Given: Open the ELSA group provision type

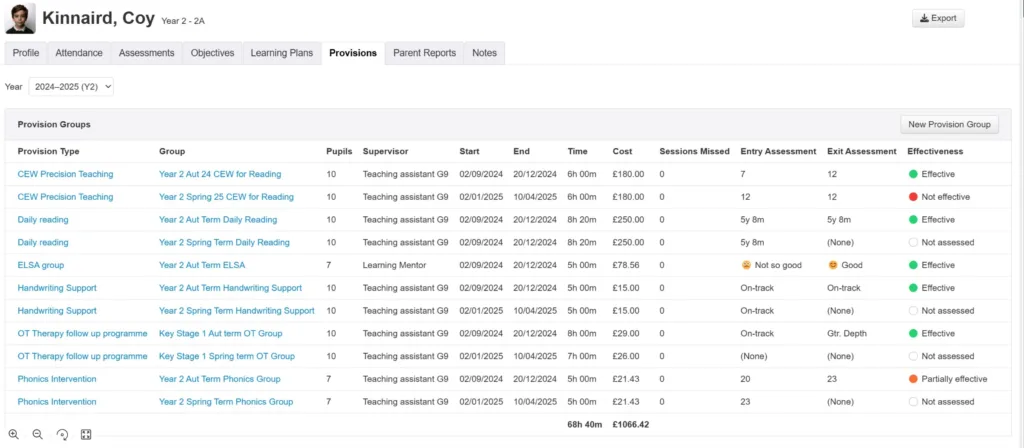Looking at the screenshot, I should click(x=40, y=265).
